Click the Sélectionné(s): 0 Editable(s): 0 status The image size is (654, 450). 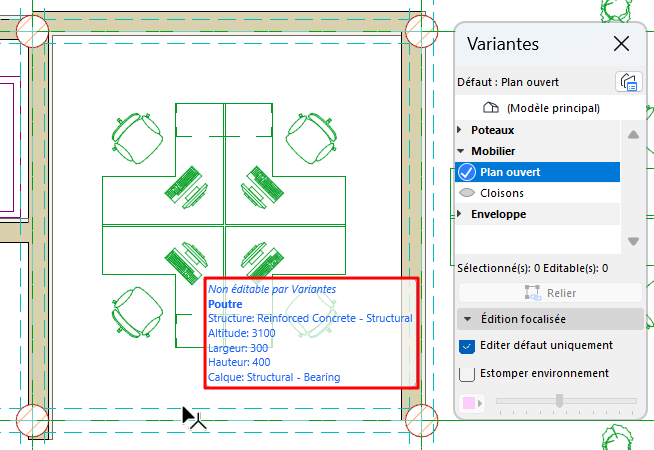[533, 268]
